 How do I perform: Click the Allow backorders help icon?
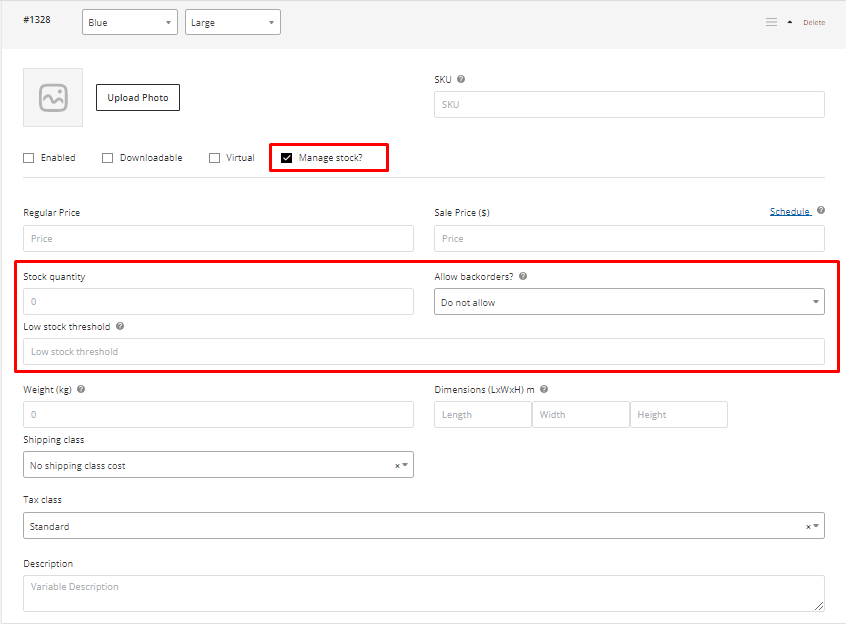(x=523, y=277)
